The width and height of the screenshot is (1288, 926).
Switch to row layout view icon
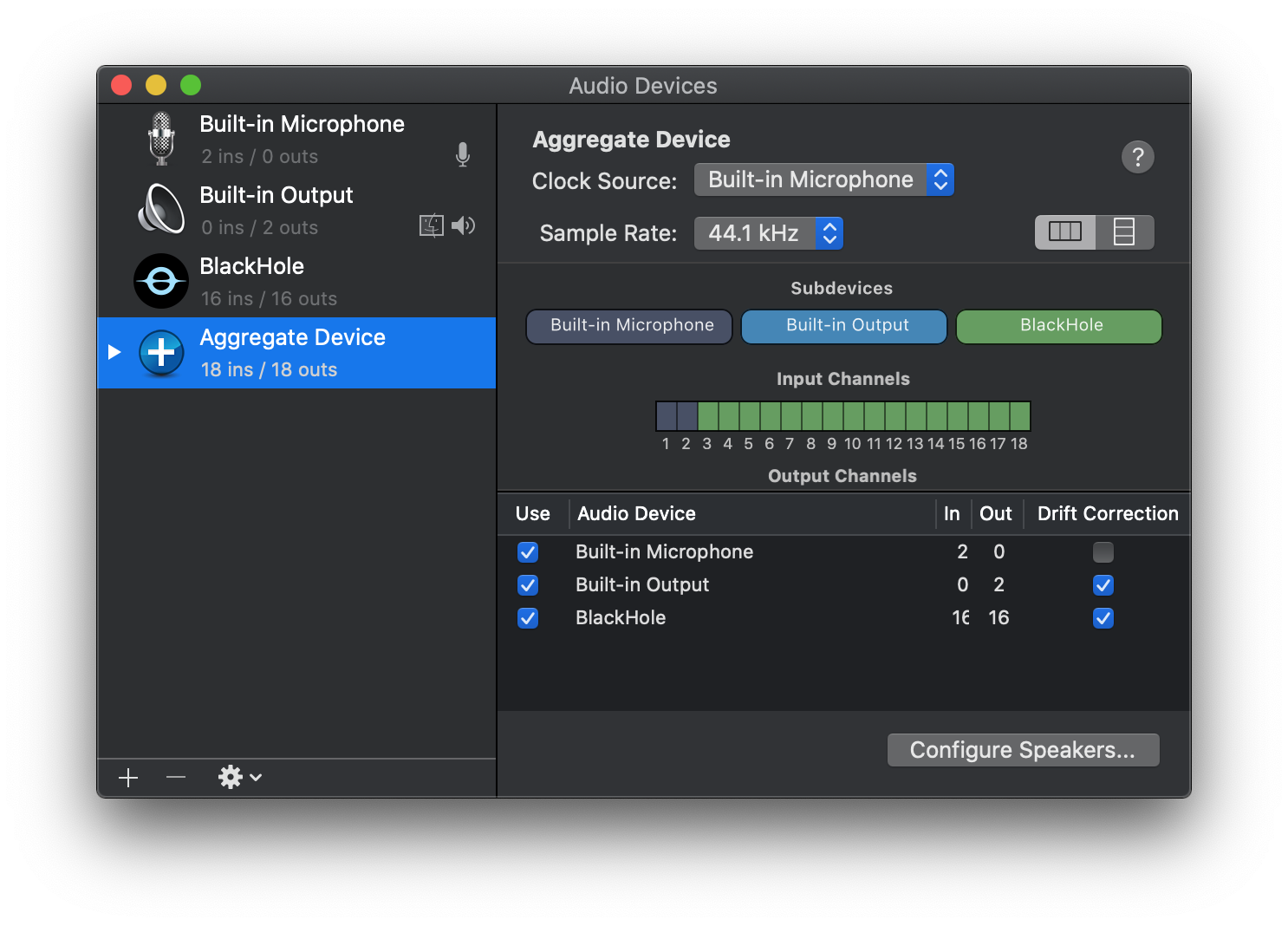click(x=1124, y=232)
